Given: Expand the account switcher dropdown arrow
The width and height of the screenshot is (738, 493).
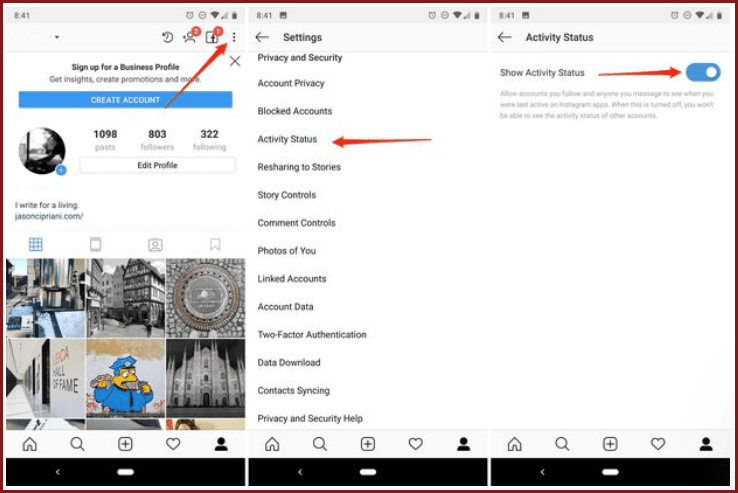Looking at the screenshot, I should [57, 38].
